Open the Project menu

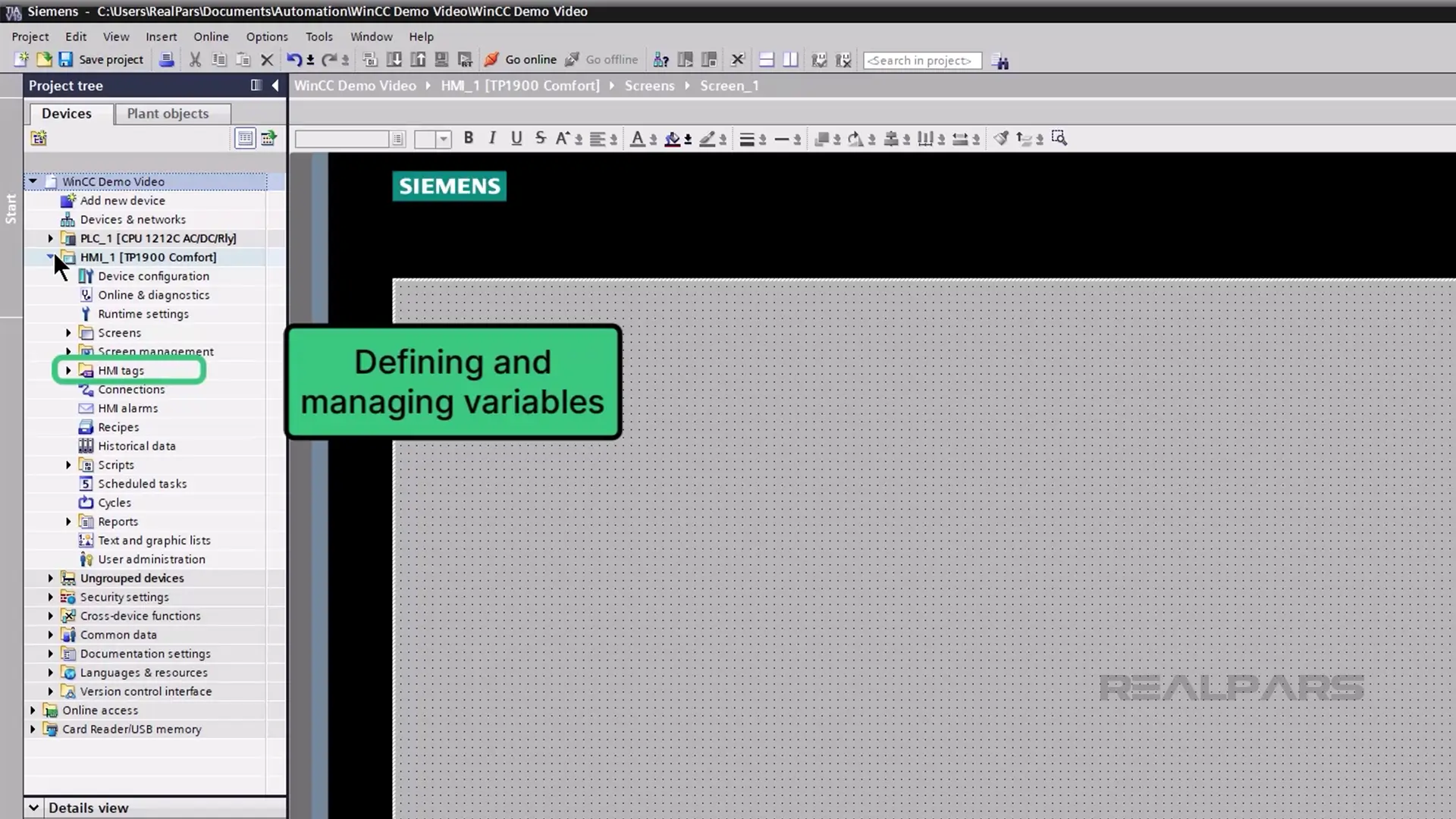30,36
